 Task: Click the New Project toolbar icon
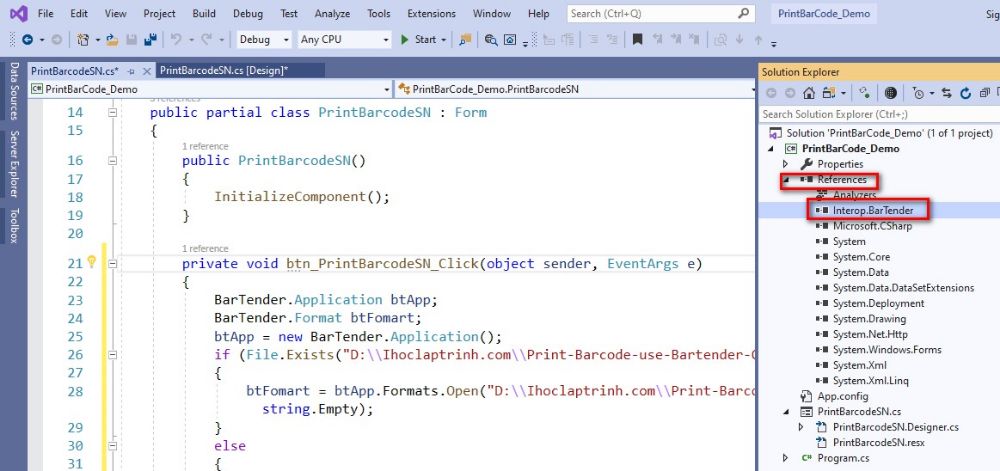[x=83, y=40]
